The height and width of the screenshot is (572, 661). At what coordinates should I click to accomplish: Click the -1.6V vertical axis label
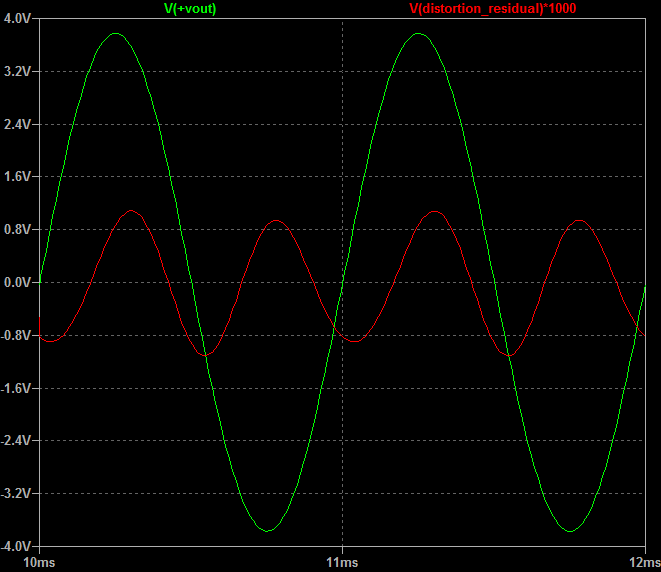click(16, 388)
